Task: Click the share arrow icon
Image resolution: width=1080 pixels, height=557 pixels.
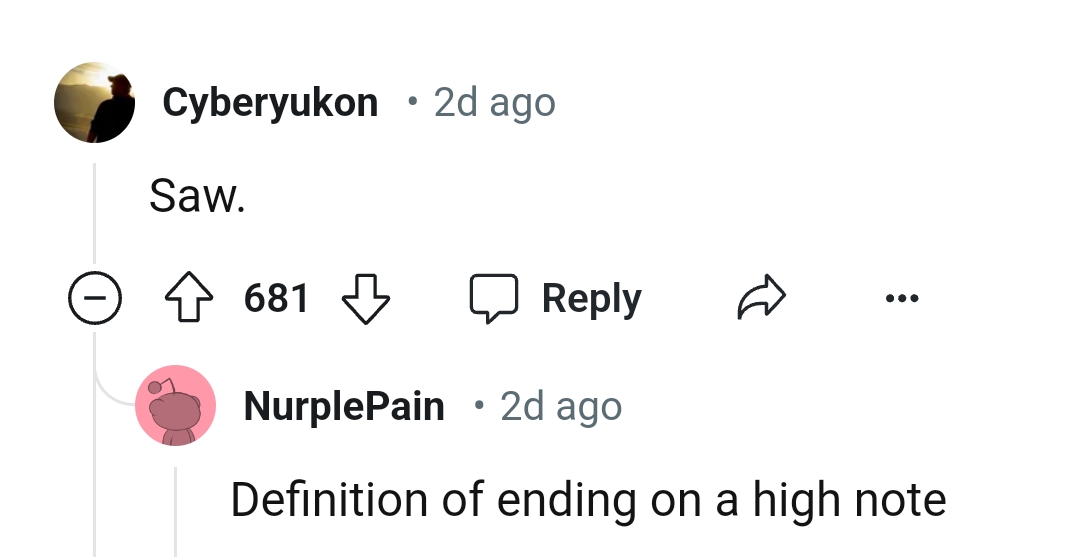Action: pyautogui.click(x=763, y=299)
